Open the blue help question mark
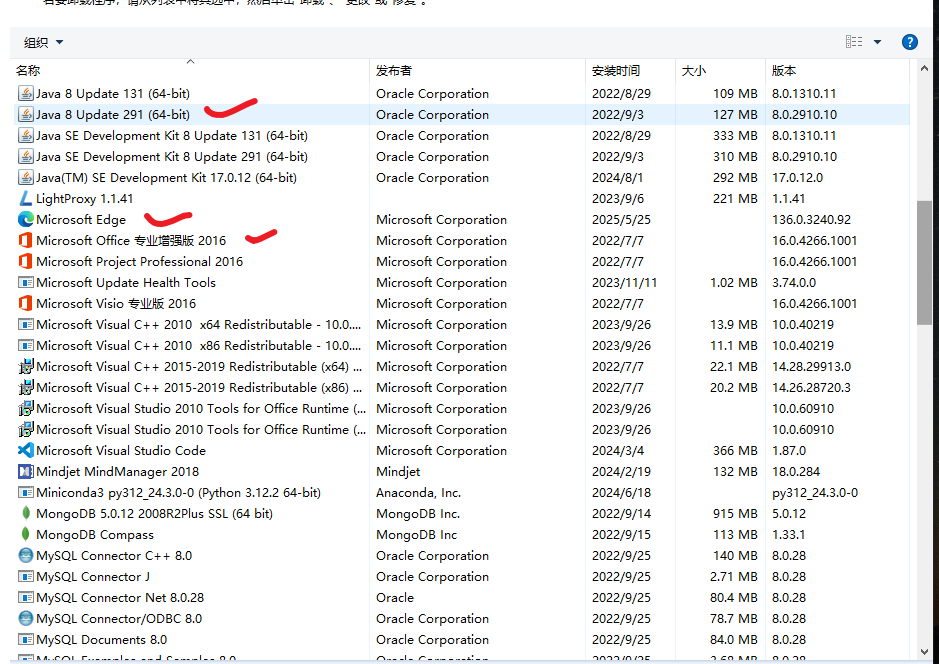The image size is (939, 664). (x=909, y=42)
